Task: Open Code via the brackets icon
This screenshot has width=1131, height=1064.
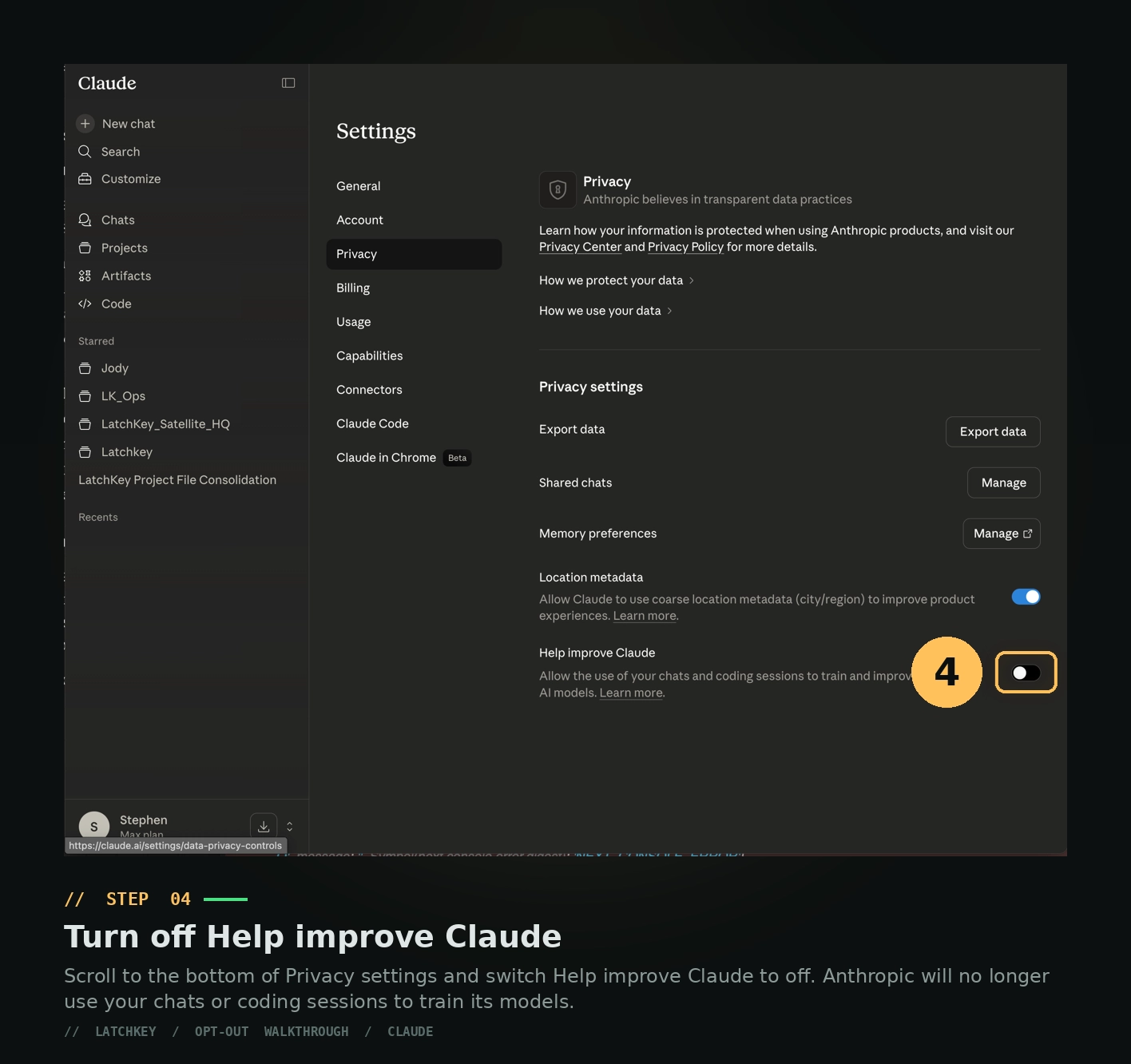Action: tap(85, 304)
